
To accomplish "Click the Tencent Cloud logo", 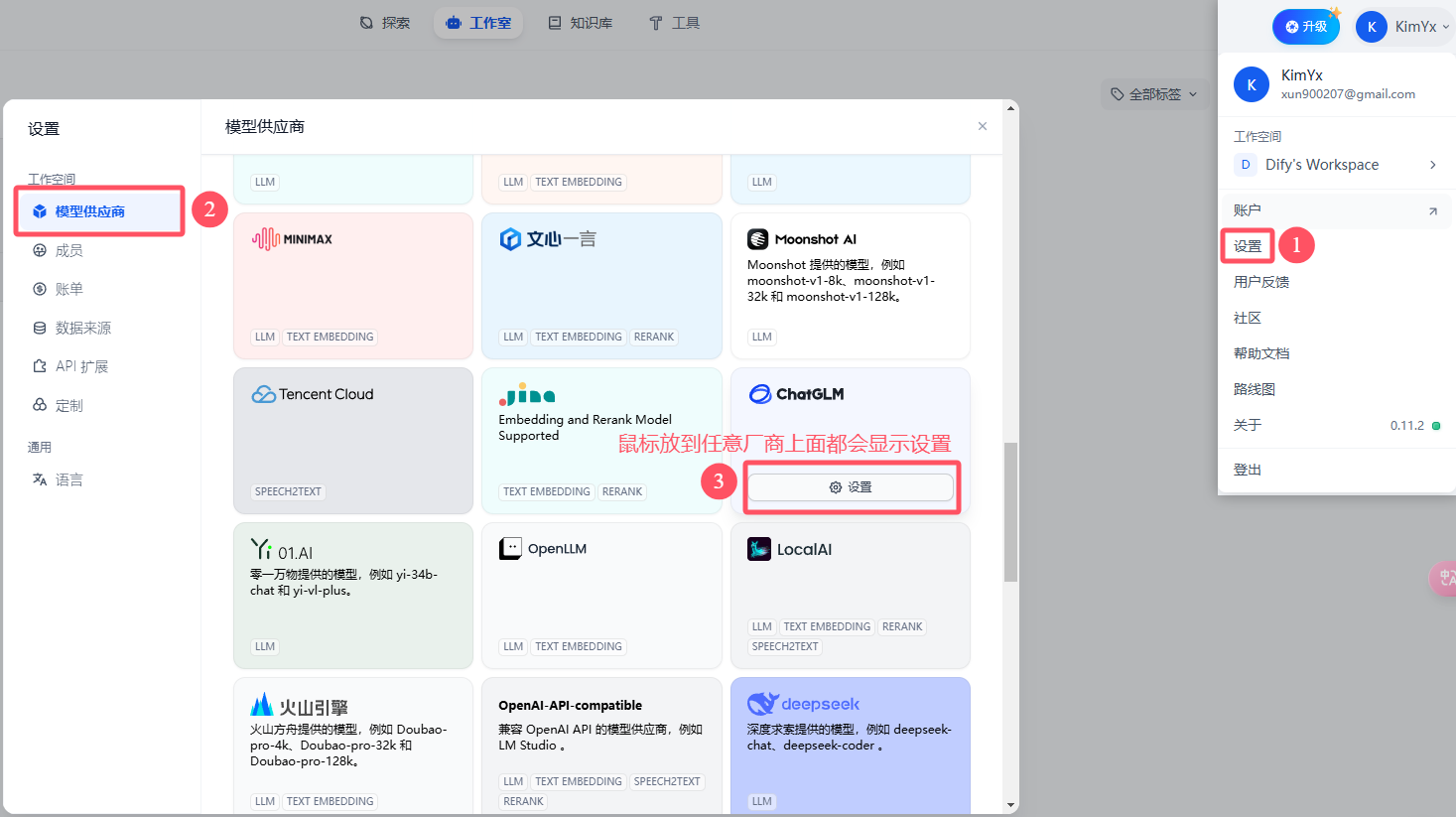I will pyautogui.click(x=313, y=394).
